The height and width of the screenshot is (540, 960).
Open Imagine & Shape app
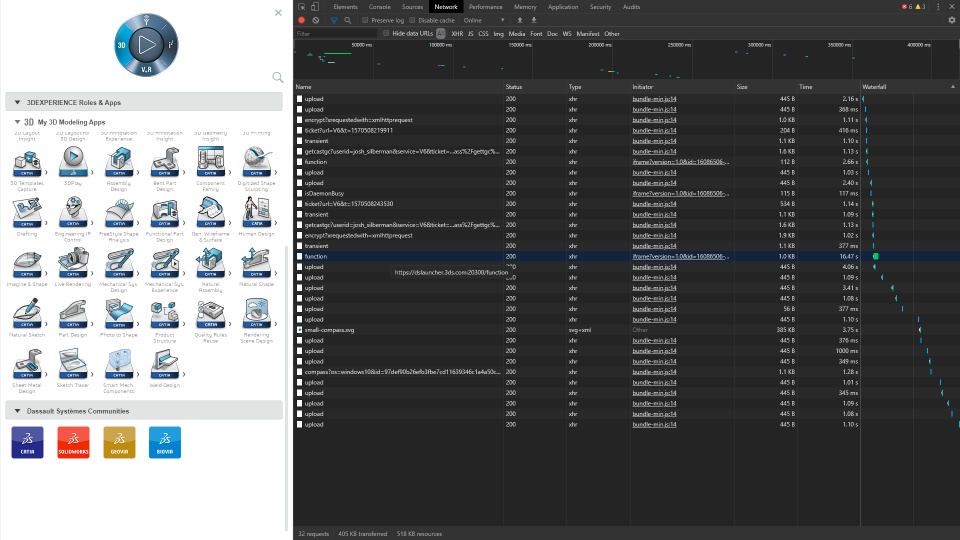[27, 264]
